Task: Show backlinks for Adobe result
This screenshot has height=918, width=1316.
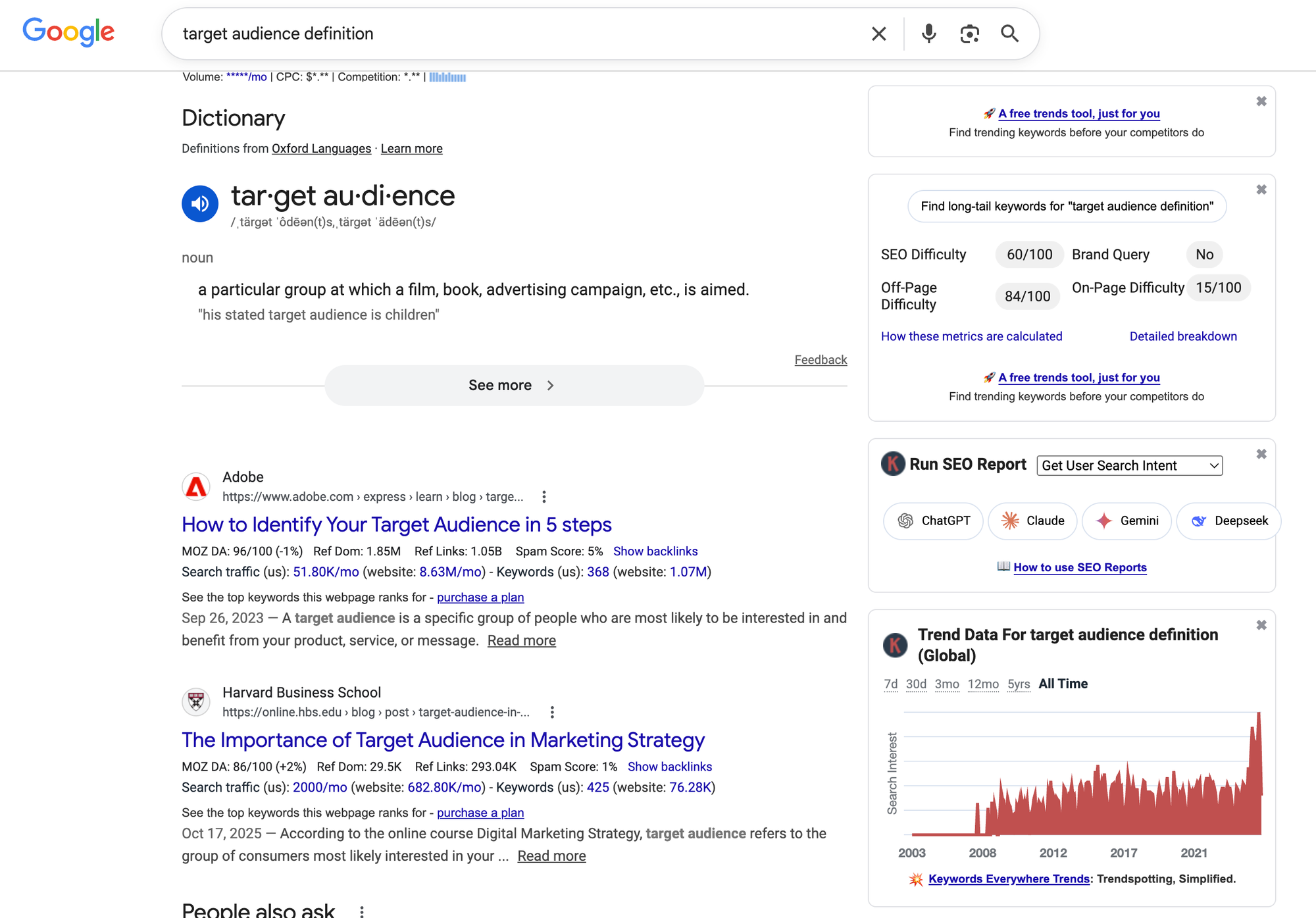Action: 655,551
